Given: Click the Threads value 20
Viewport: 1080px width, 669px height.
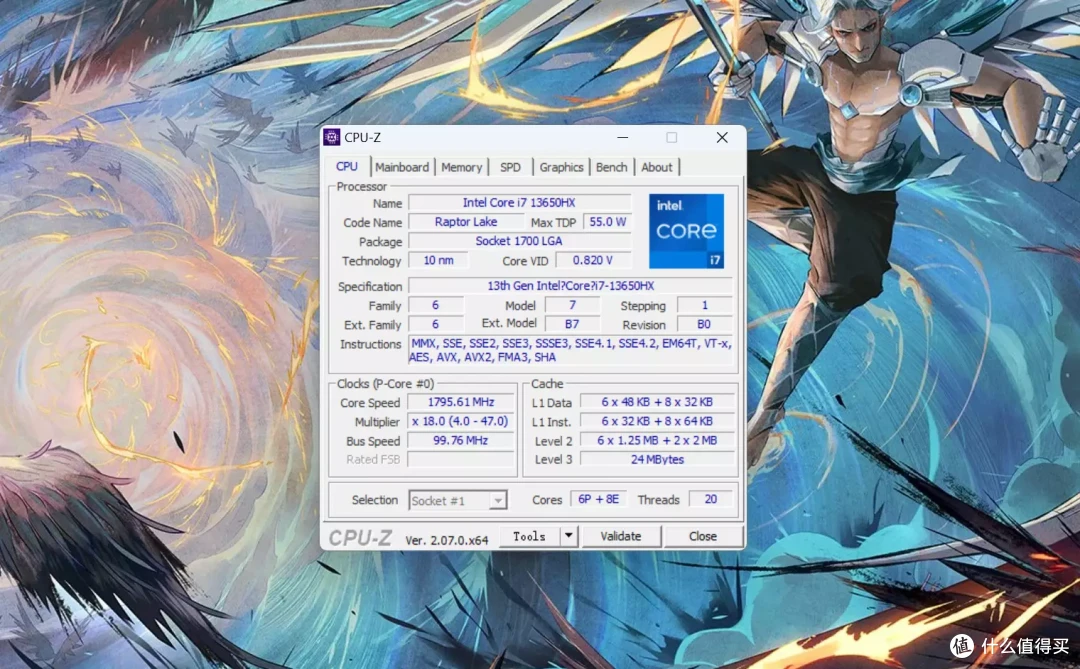Looking at the screenshot, I should point(711,499).
